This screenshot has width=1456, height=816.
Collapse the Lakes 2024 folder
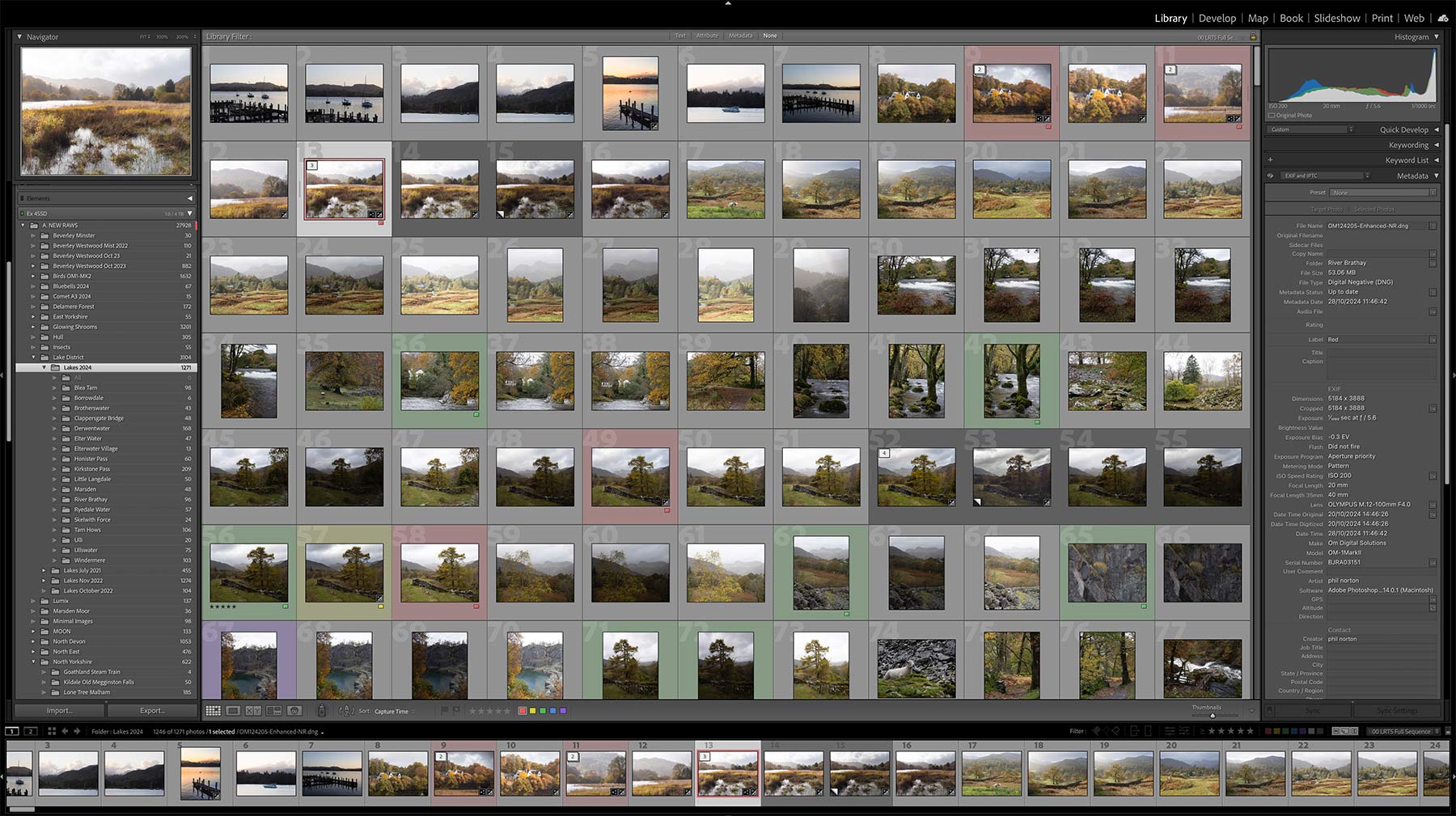(x=44, y=368)
